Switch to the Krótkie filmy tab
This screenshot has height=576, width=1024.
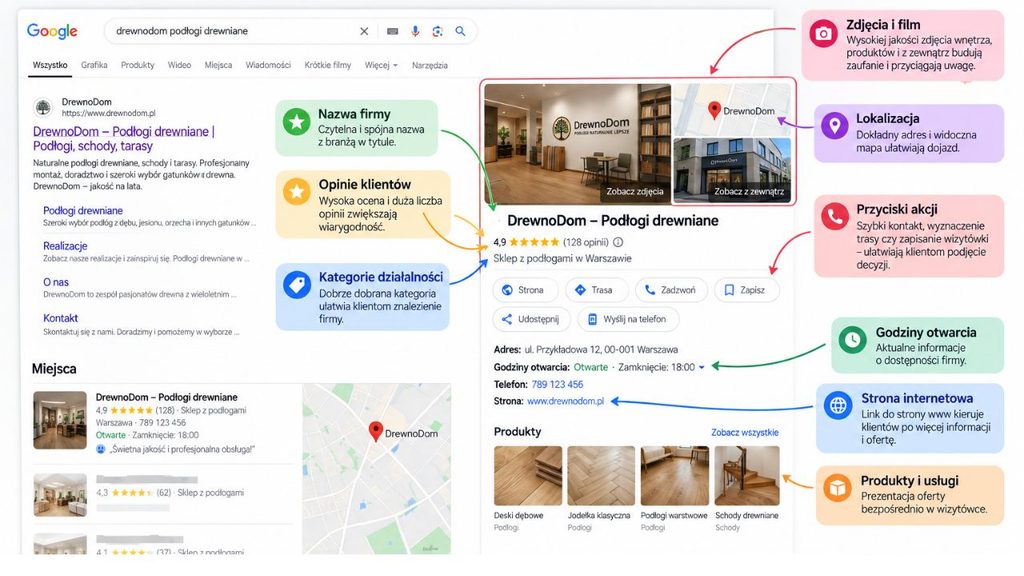(328, 65)
